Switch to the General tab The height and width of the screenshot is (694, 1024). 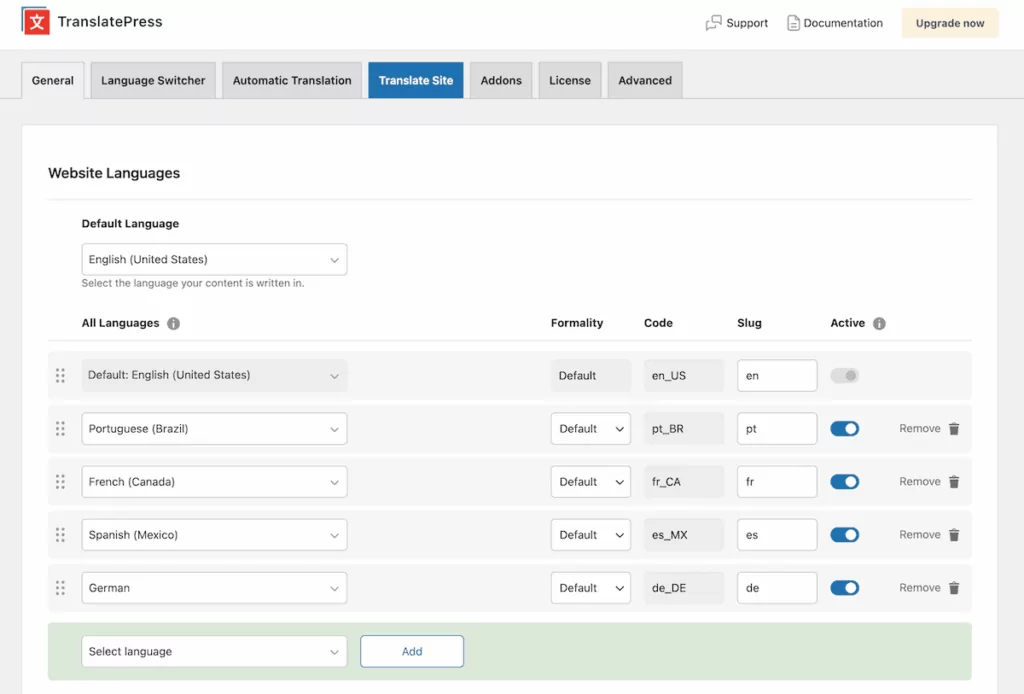click(53, 80)
